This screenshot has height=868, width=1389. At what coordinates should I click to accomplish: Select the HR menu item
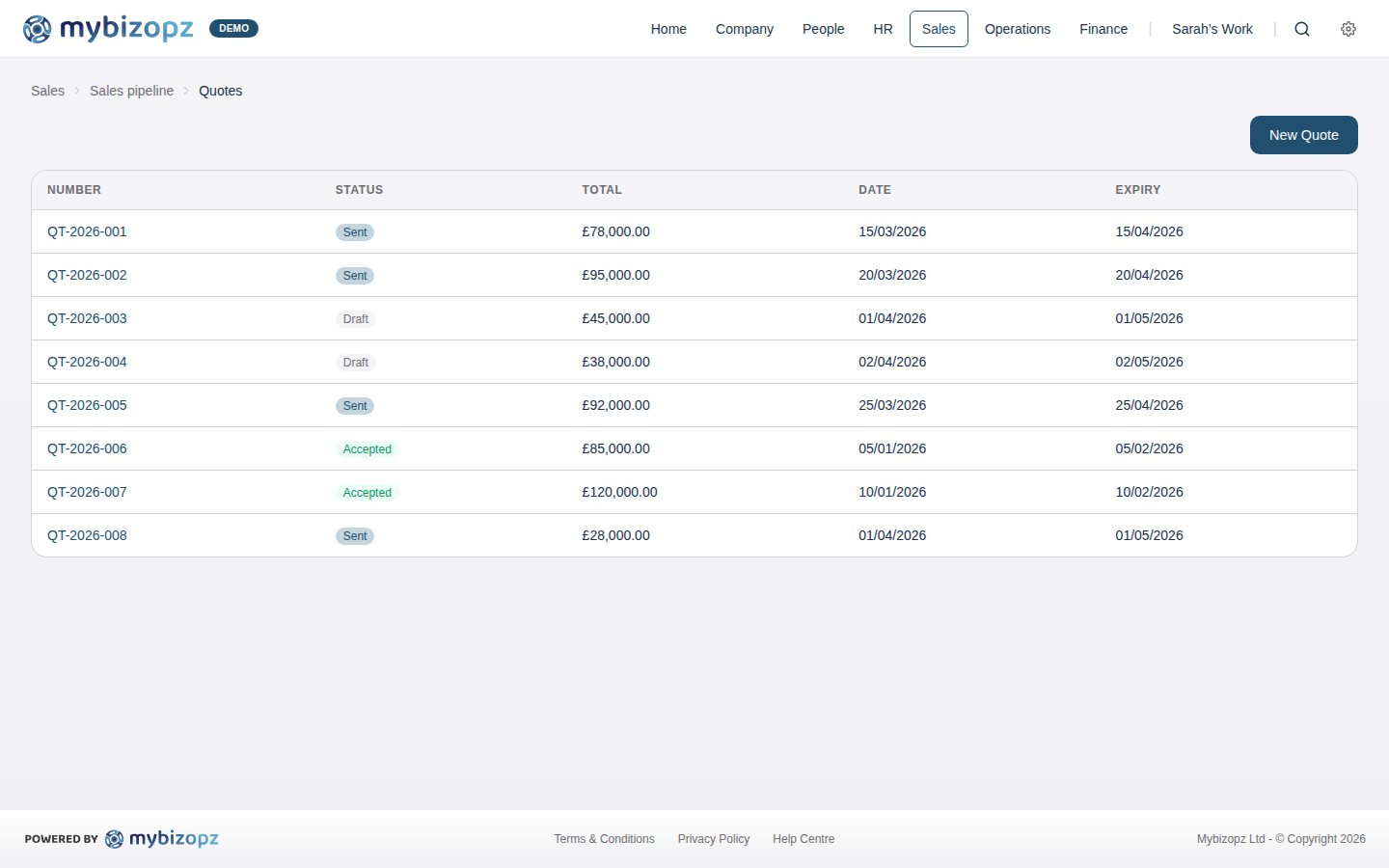(883, 29)
